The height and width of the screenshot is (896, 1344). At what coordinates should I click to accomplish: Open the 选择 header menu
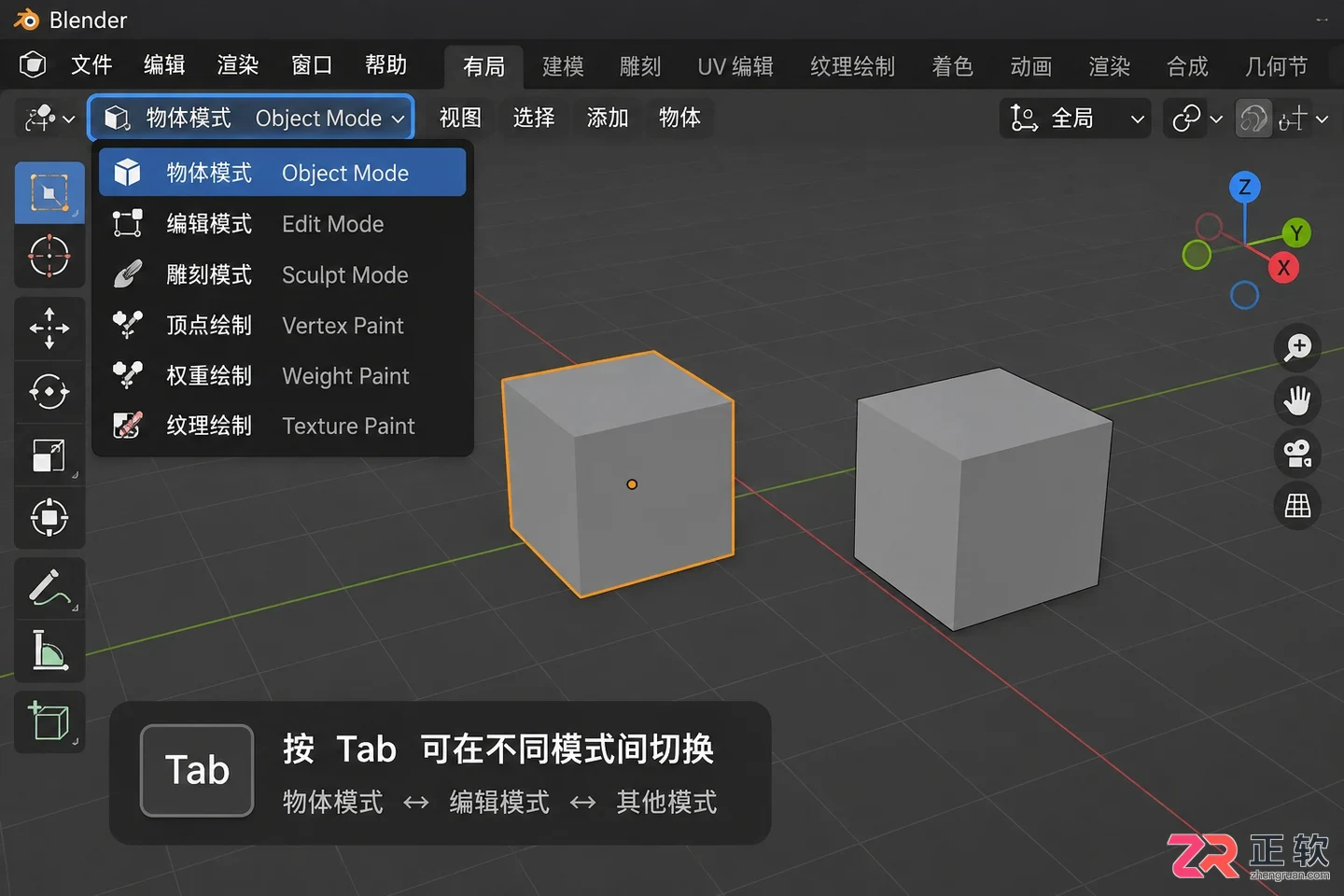coord(534,118)
